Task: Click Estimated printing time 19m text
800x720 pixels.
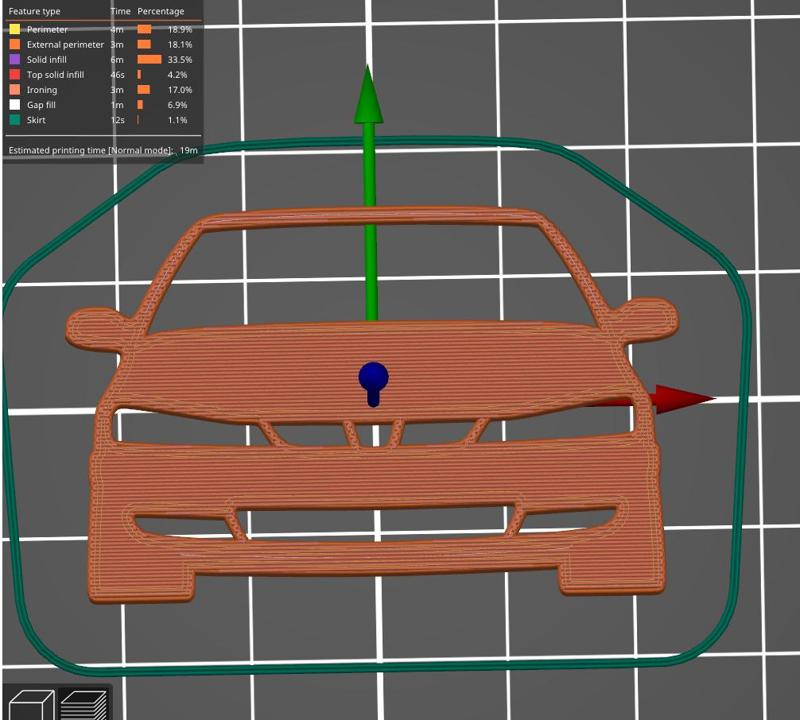Action: point(103,150)
